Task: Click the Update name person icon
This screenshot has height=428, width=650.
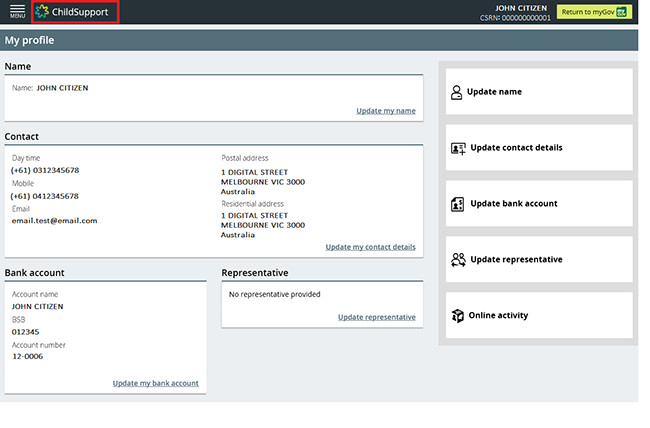Action: pyautogui.click(x=457, y=92)
